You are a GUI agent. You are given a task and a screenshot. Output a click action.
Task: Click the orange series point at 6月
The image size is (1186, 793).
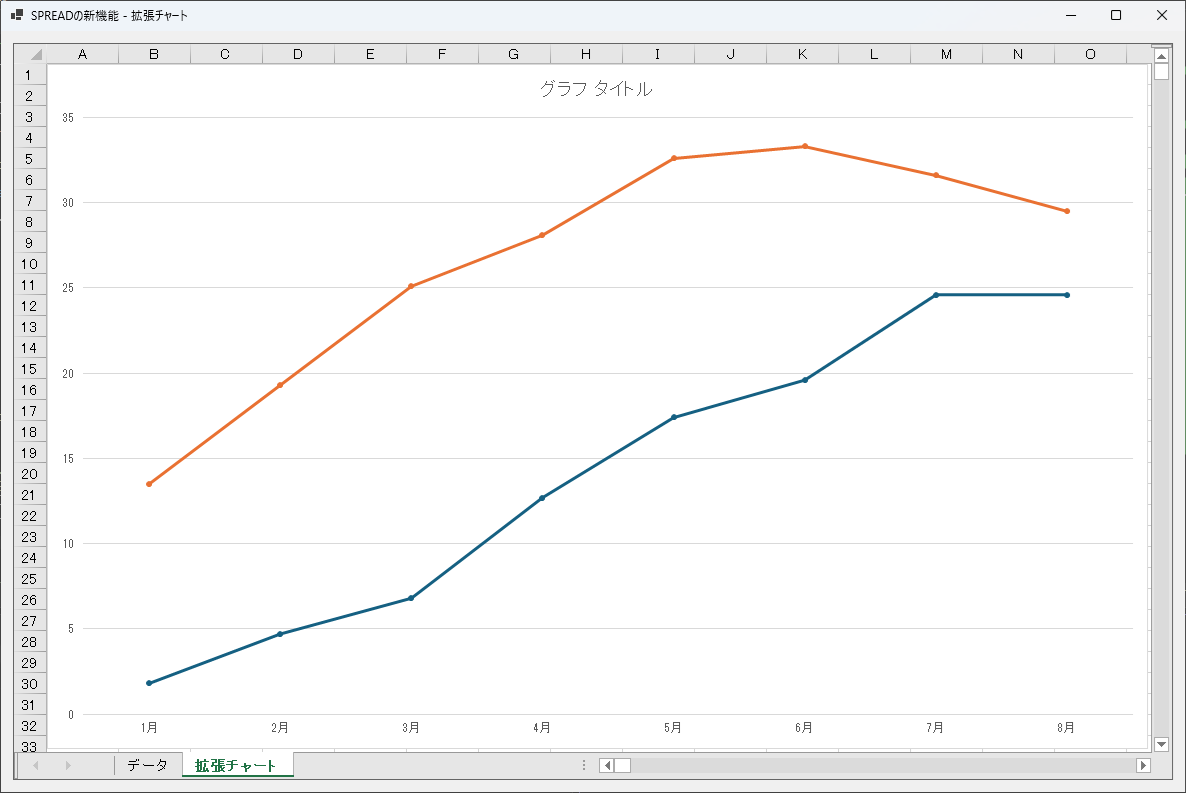[x=805, y=146]
